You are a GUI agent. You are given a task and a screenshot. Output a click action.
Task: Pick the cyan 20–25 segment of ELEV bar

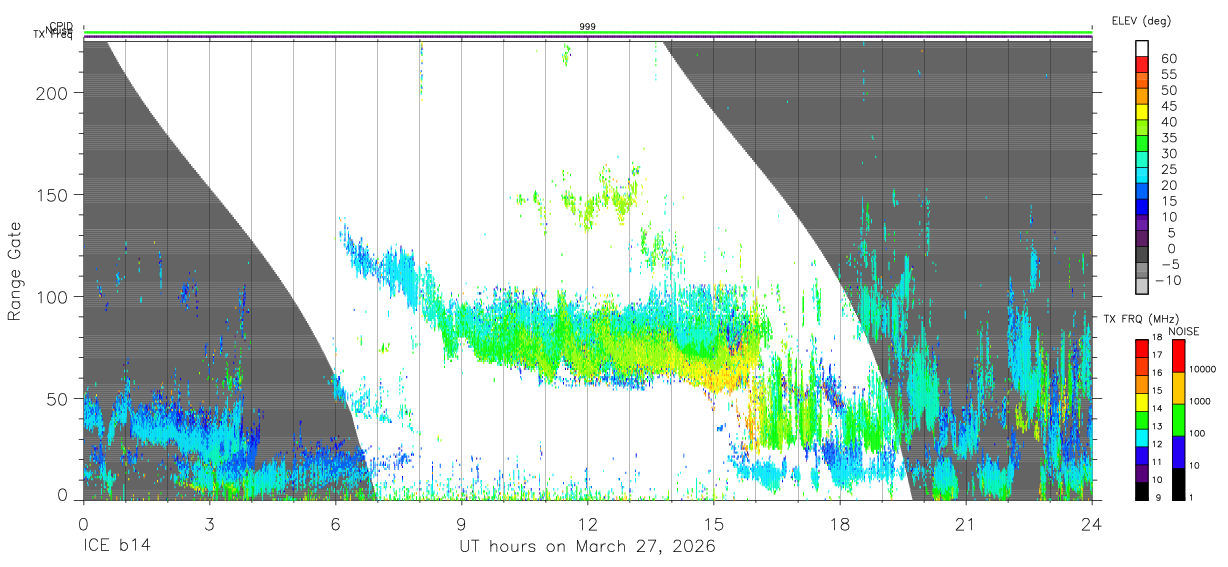click(x=1142, y=175)
